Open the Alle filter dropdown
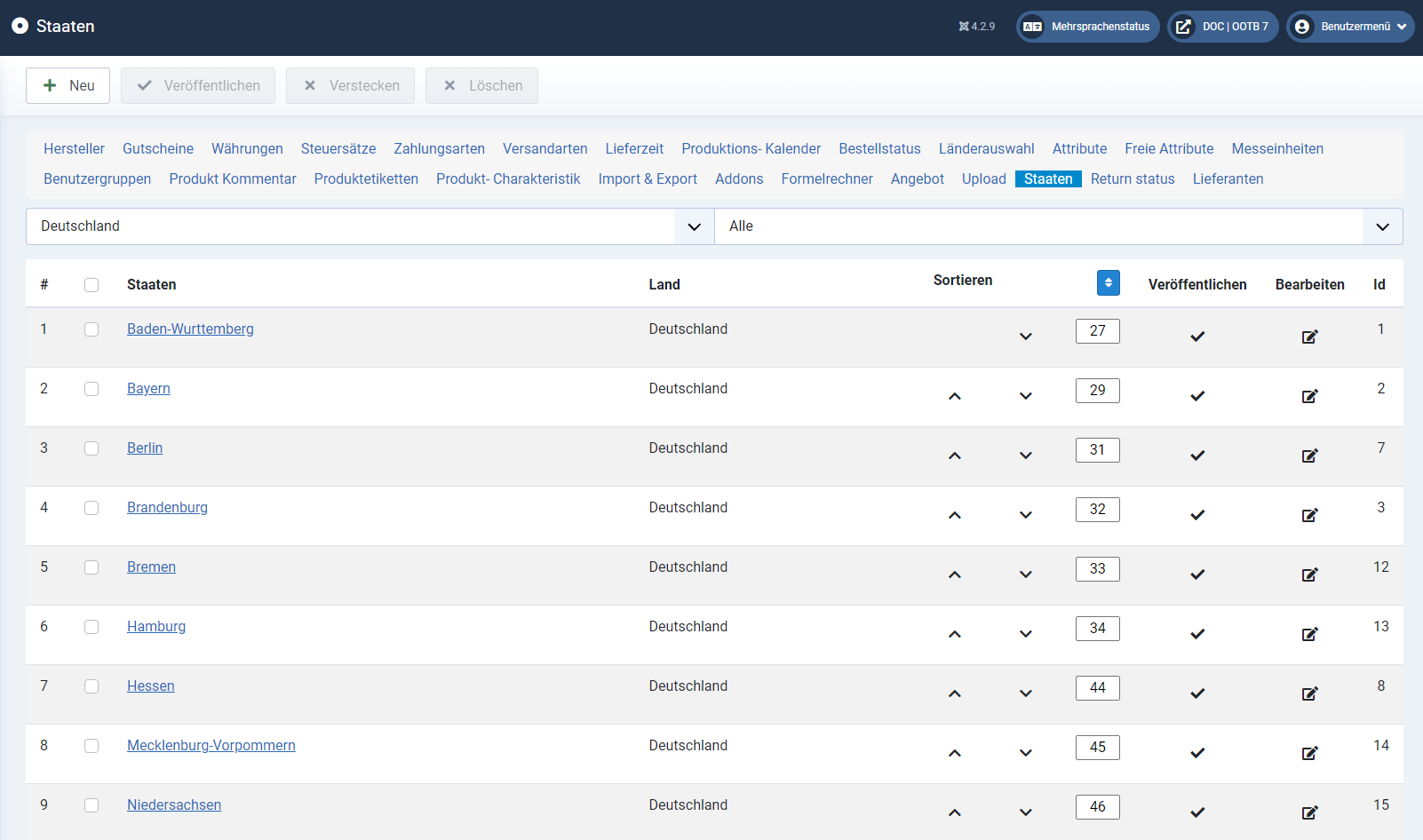1423x840 pixels. (1059, 226)
